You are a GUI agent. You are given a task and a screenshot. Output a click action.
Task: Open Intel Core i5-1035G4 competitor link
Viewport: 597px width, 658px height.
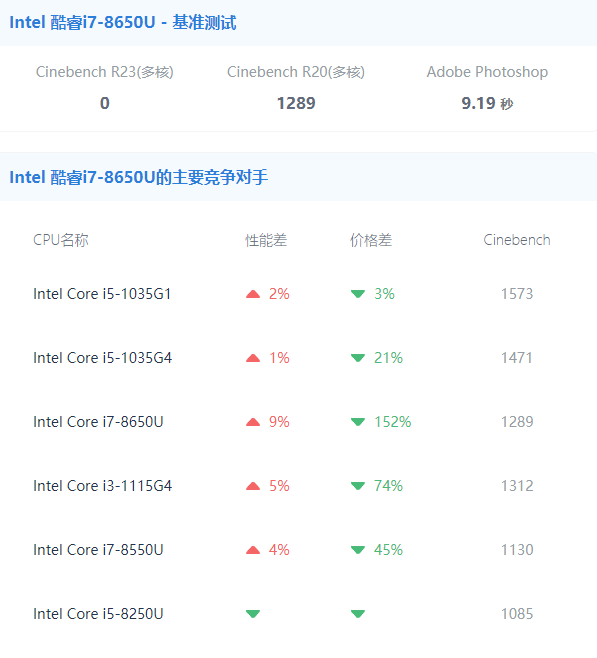[x=102, y=358]
